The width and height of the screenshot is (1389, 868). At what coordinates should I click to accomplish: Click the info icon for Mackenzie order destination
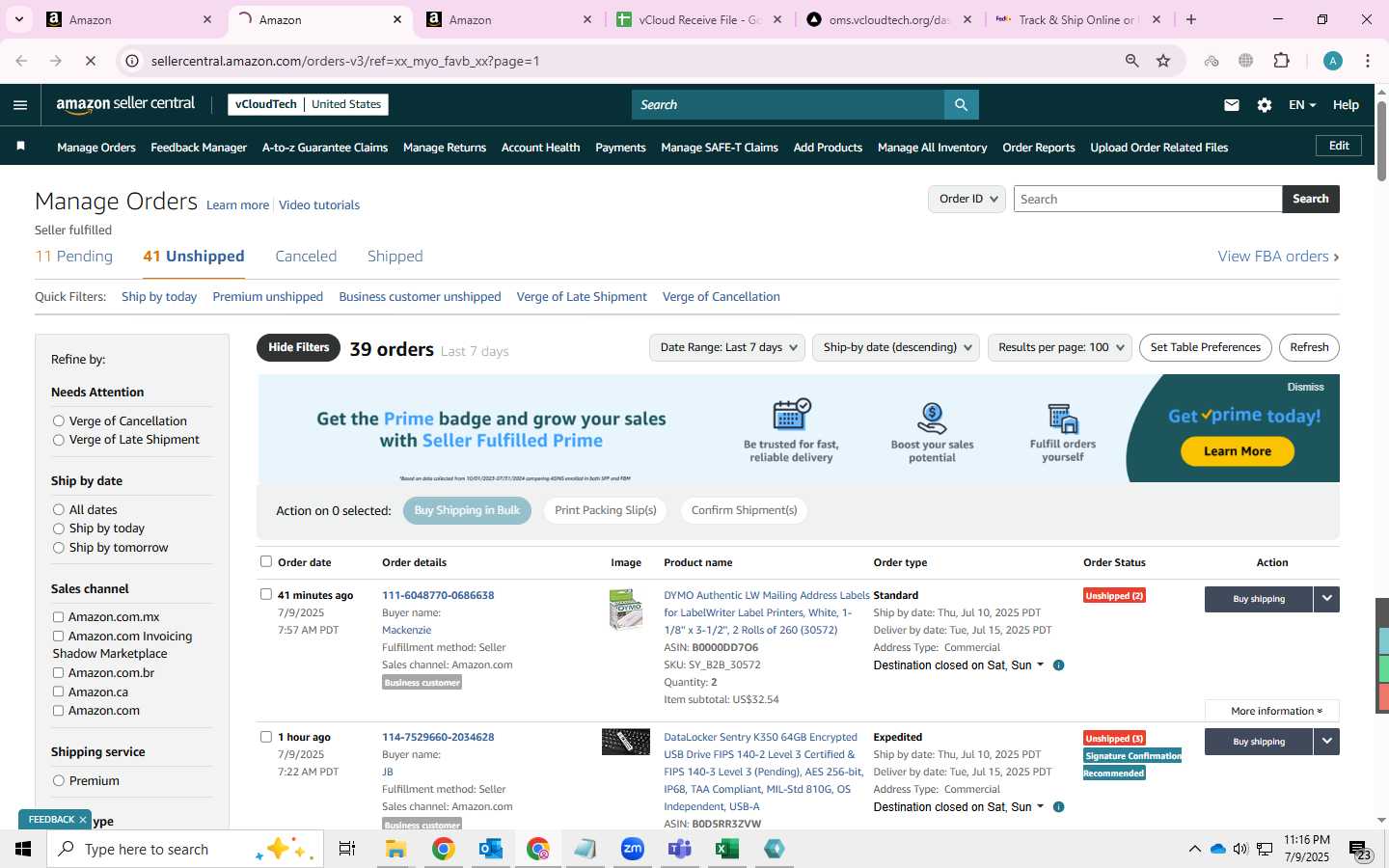[1058, 665]
